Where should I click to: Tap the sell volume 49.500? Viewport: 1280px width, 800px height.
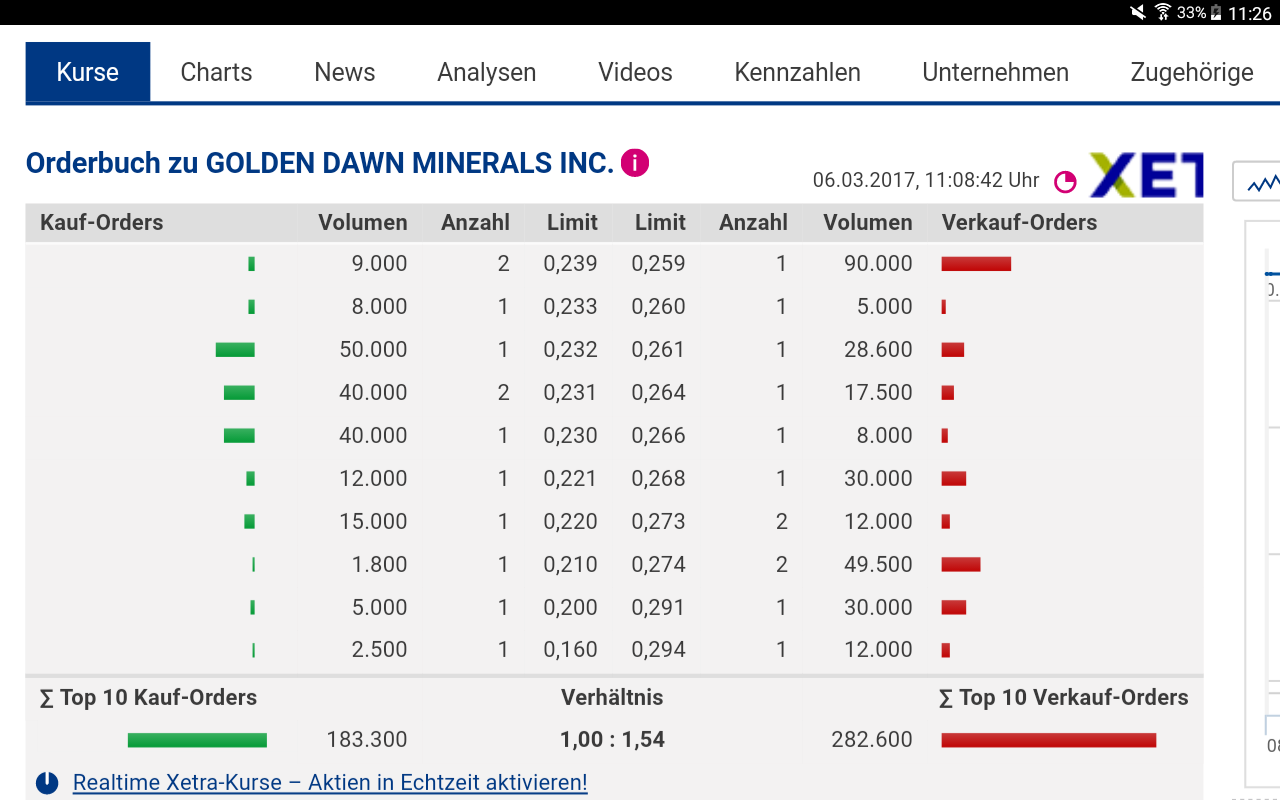pos(879,565)
